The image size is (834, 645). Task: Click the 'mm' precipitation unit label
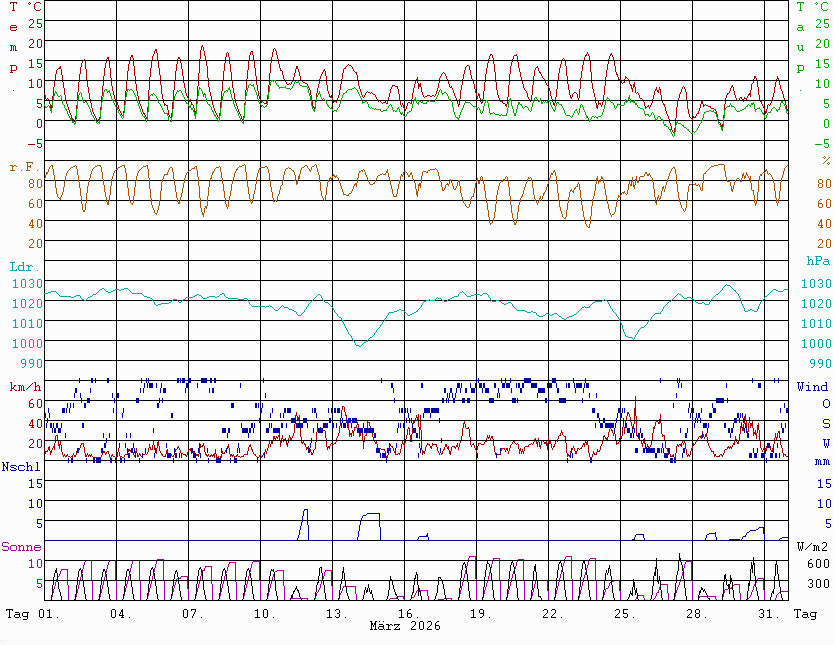[x=822, y=462]
